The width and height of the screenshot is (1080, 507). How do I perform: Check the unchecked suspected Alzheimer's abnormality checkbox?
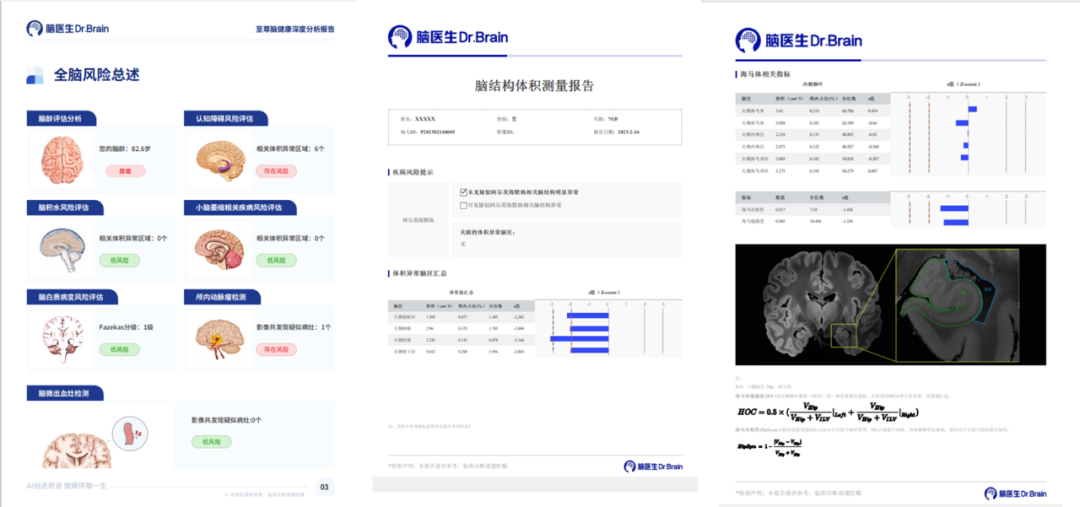tap(464, 204)
